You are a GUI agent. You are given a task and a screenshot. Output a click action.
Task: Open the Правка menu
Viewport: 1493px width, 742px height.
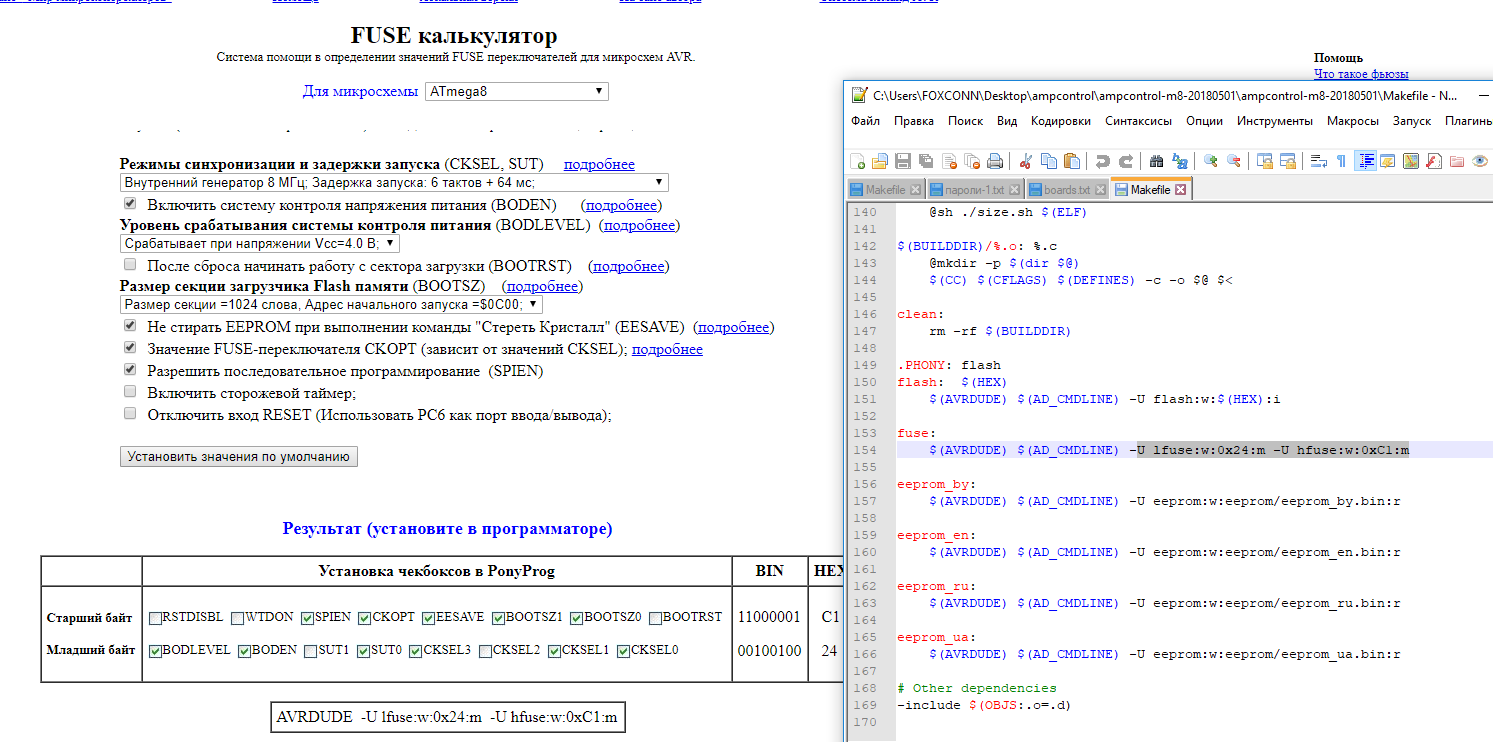[914, 121]
